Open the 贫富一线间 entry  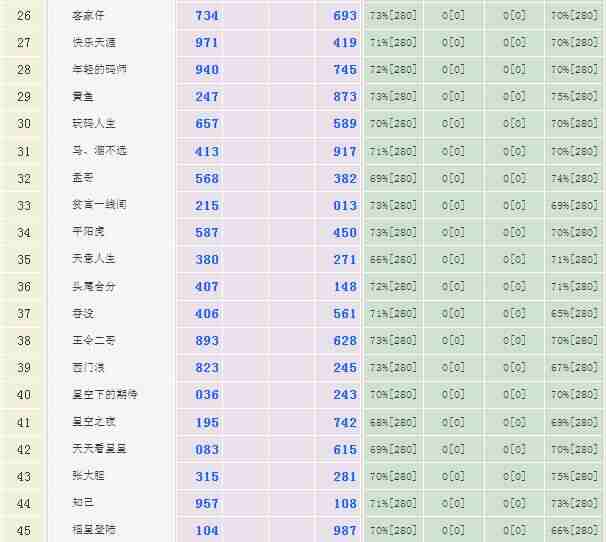(99, 205)
